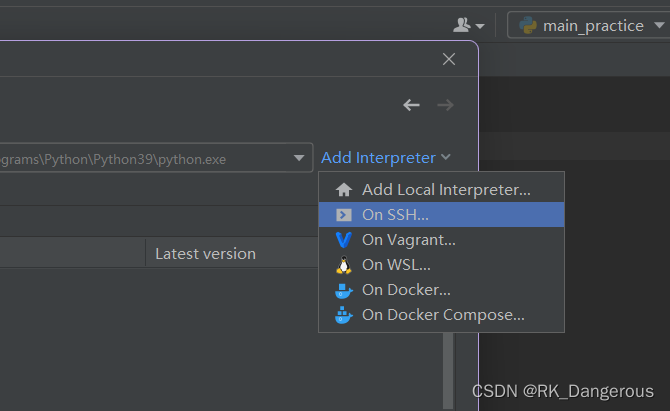This screenshot has width=670, height=411.
Task: Select On WSL... menu entry
Action: (441, 265)
